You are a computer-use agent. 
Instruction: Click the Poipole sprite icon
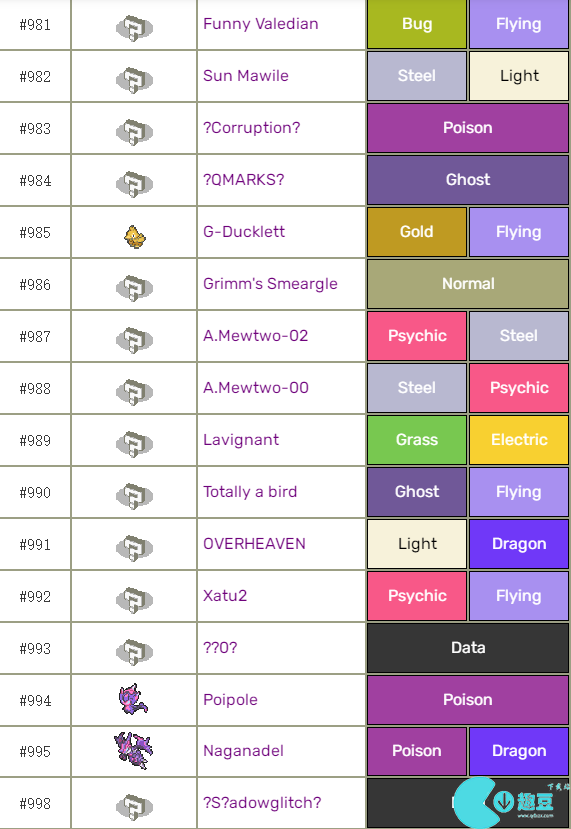point(133,699)
